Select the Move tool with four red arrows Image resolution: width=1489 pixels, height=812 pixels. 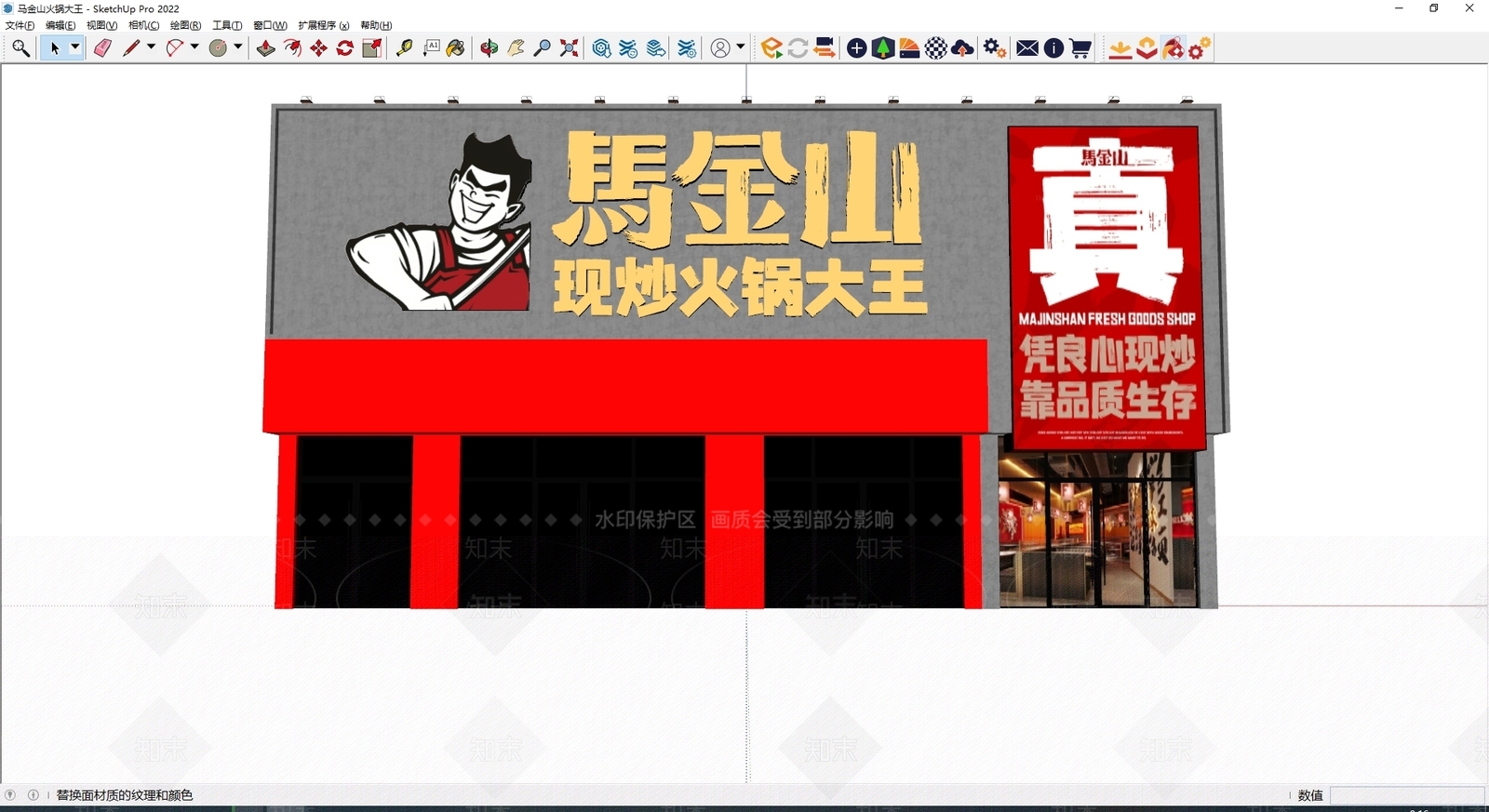point(318,48)
